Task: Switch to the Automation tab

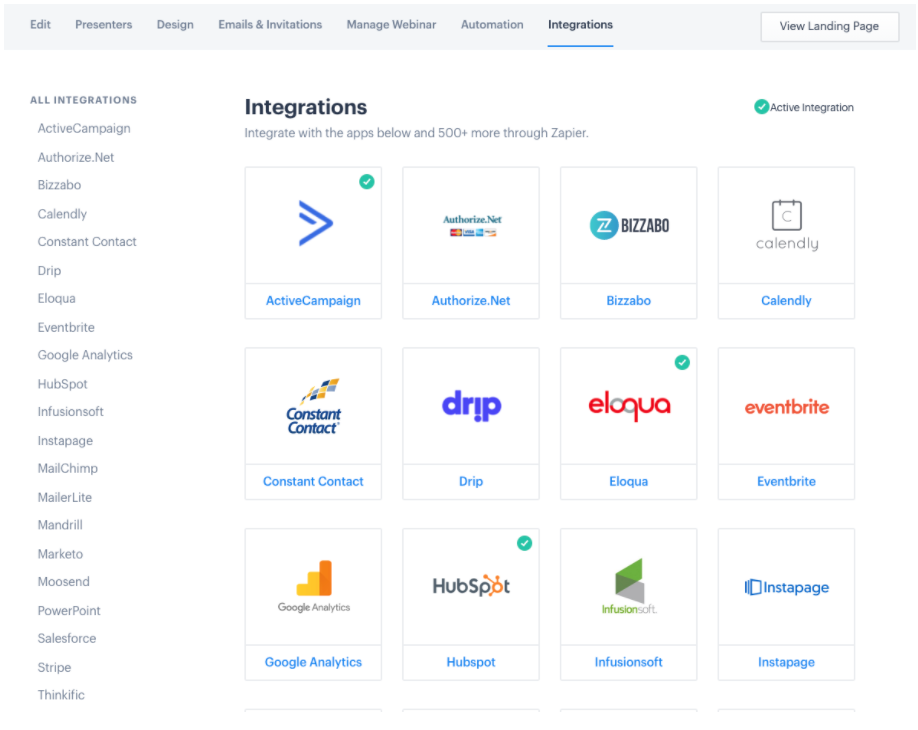Action: [492, 25]
